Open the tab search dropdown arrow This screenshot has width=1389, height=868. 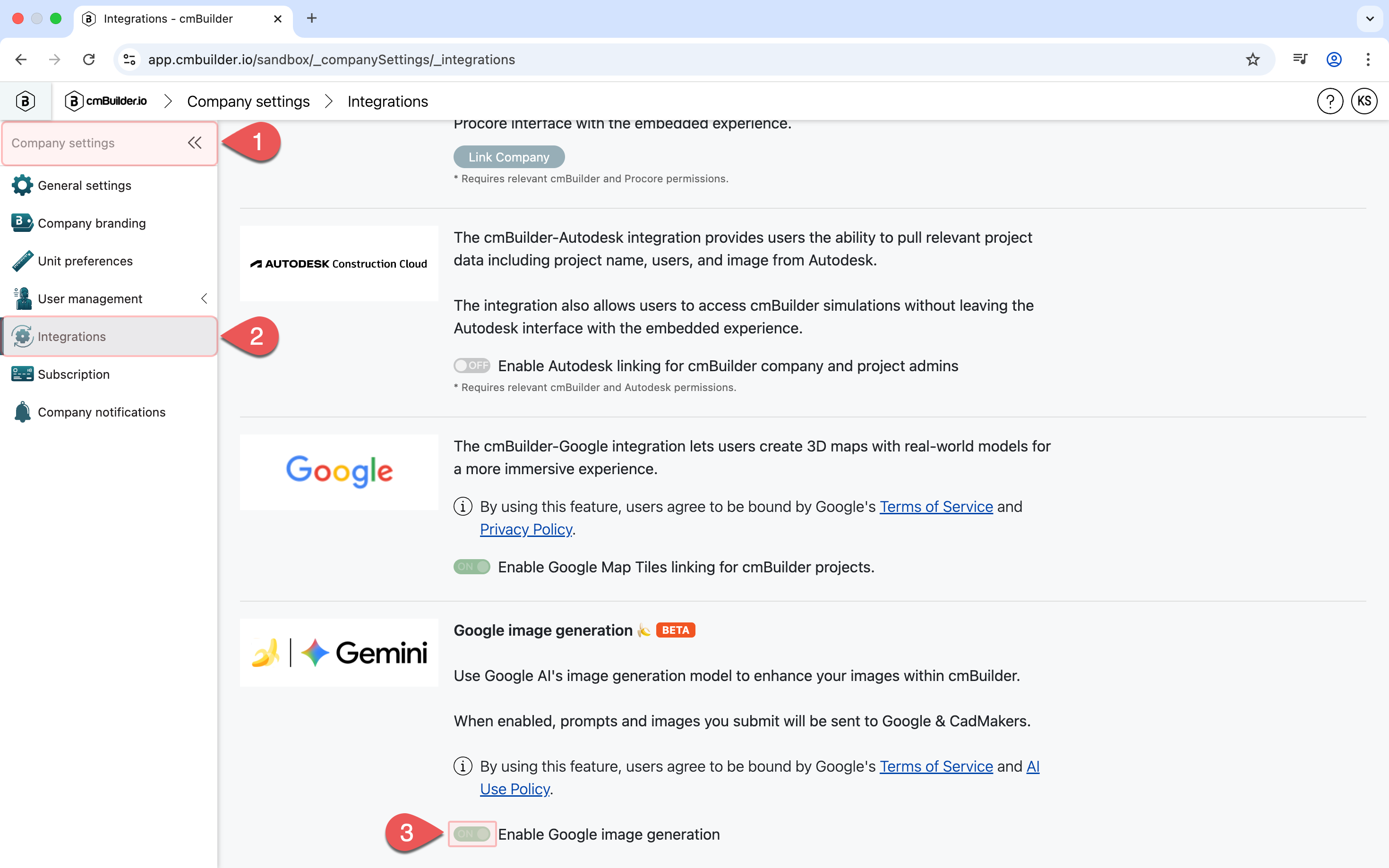tap(1370, 18)
